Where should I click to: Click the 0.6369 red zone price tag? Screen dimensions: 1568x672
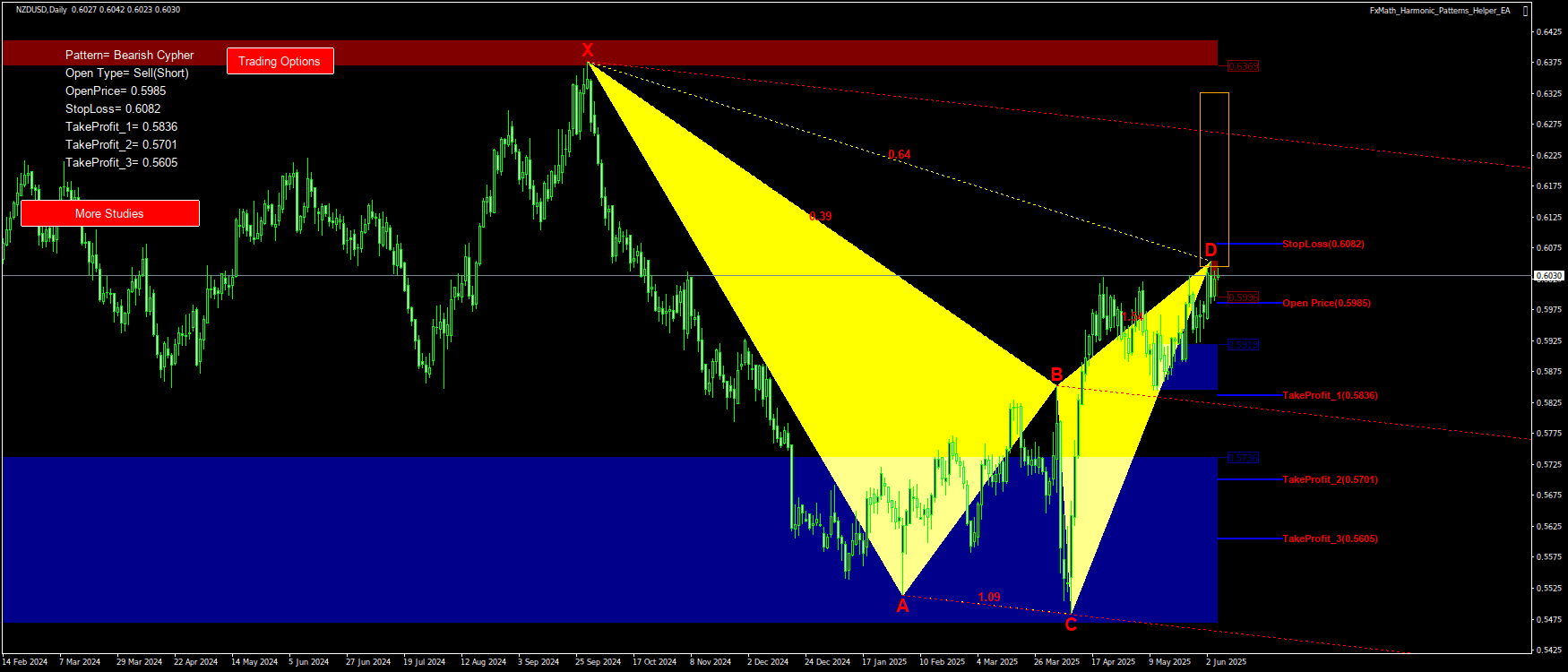tap(1243, 66)
